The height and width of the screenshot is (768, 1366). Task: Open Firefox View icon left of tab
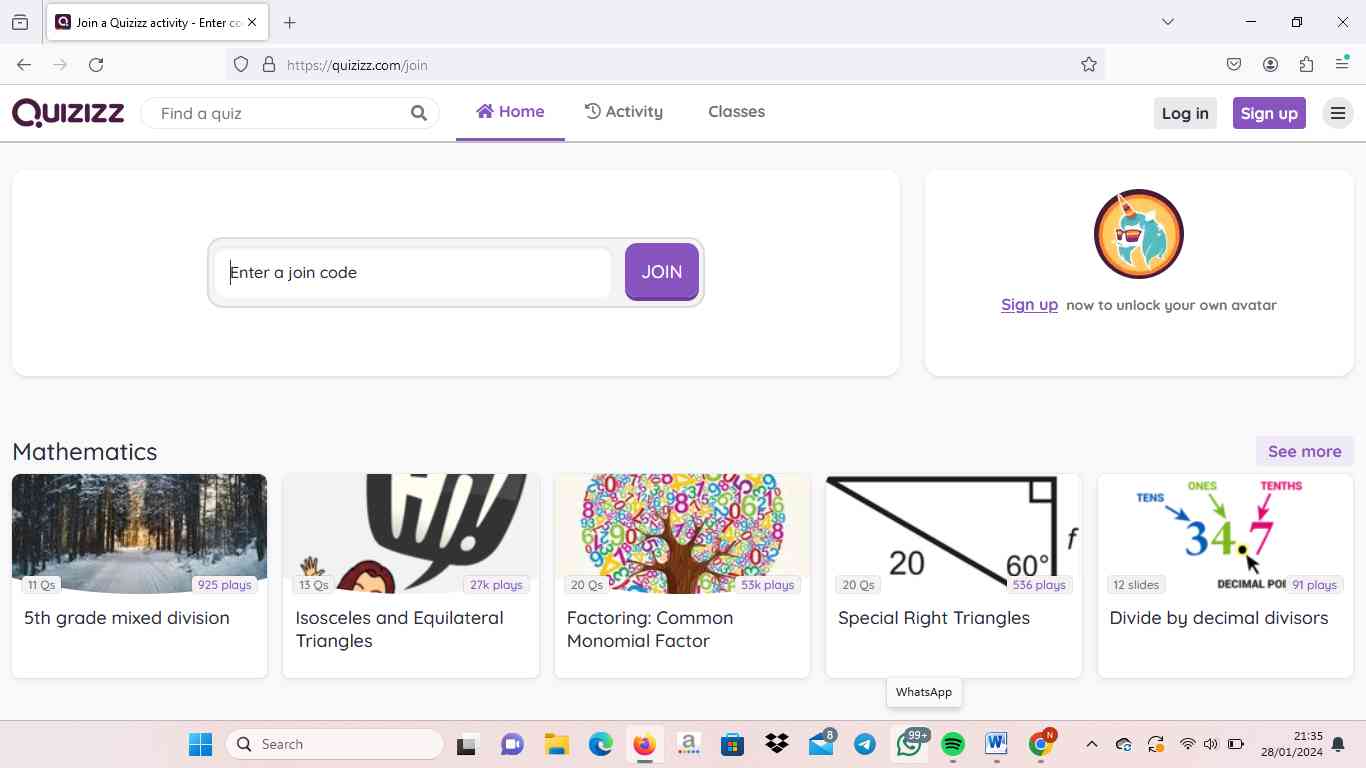[20, 22]
